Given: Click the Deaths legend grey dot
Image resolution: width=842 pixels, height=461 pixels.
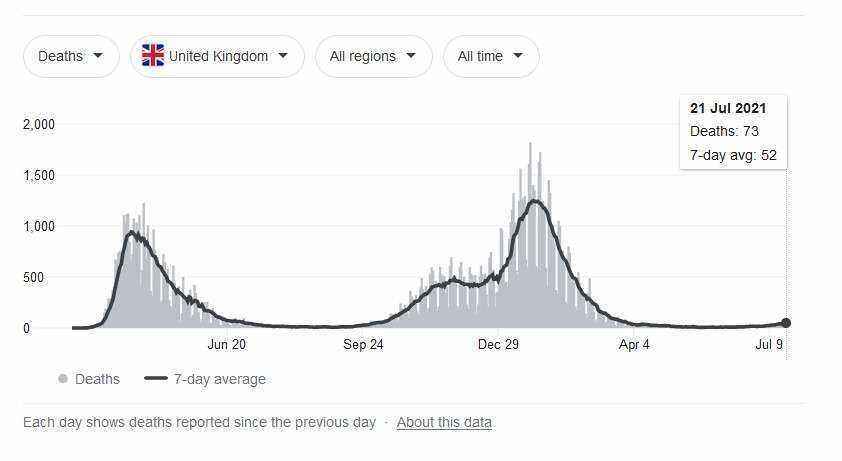Looking at the screenshot, I should [63, 379].
